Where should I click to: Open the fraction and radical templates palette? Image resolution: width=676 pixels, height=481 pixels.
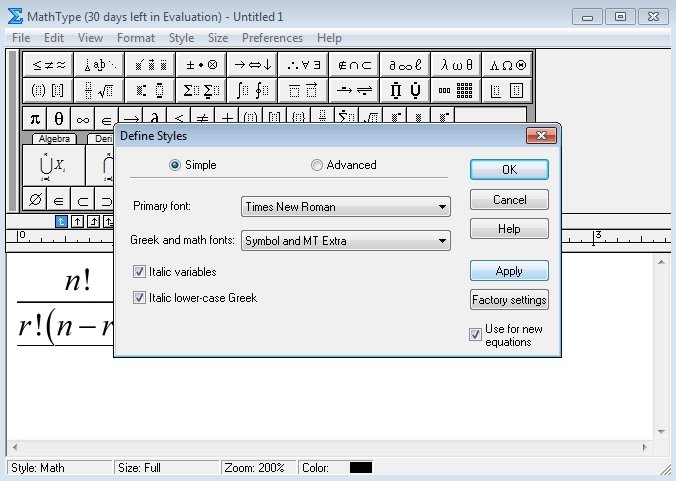[99, 90]
